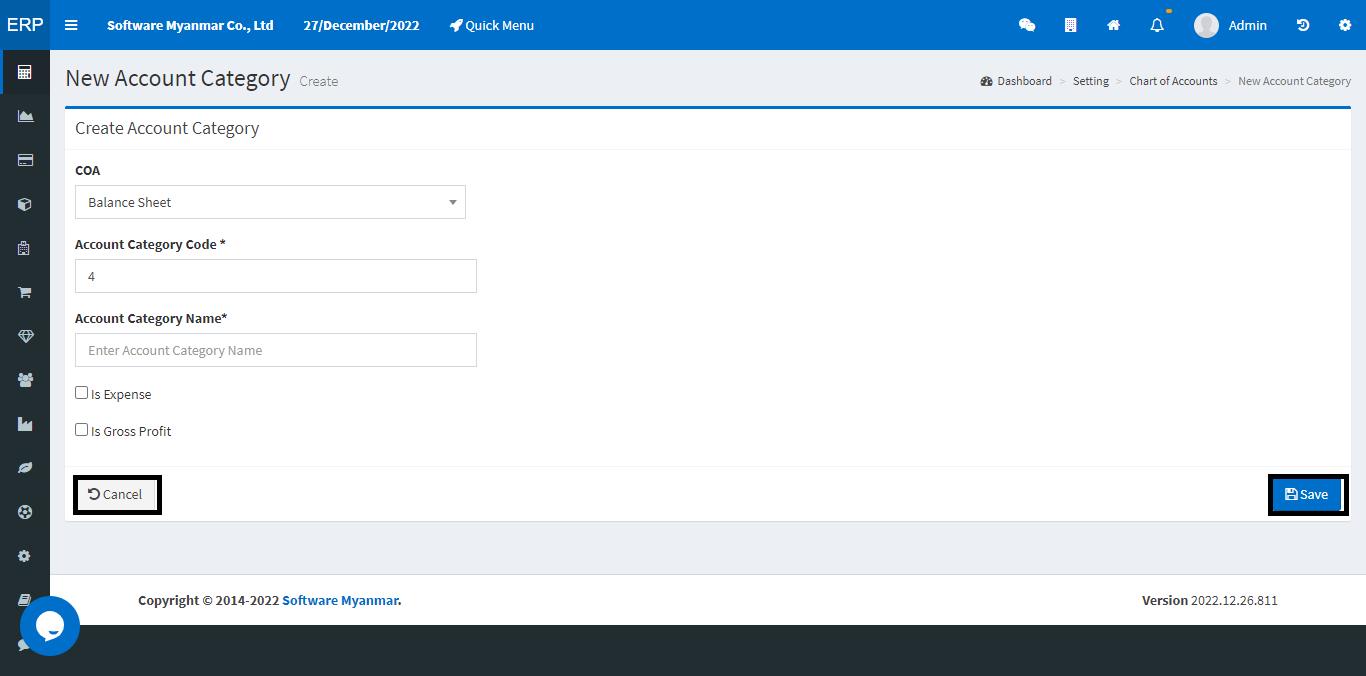
Task: Open soccer ball icon module in sidebar
Action: [25, 512]
